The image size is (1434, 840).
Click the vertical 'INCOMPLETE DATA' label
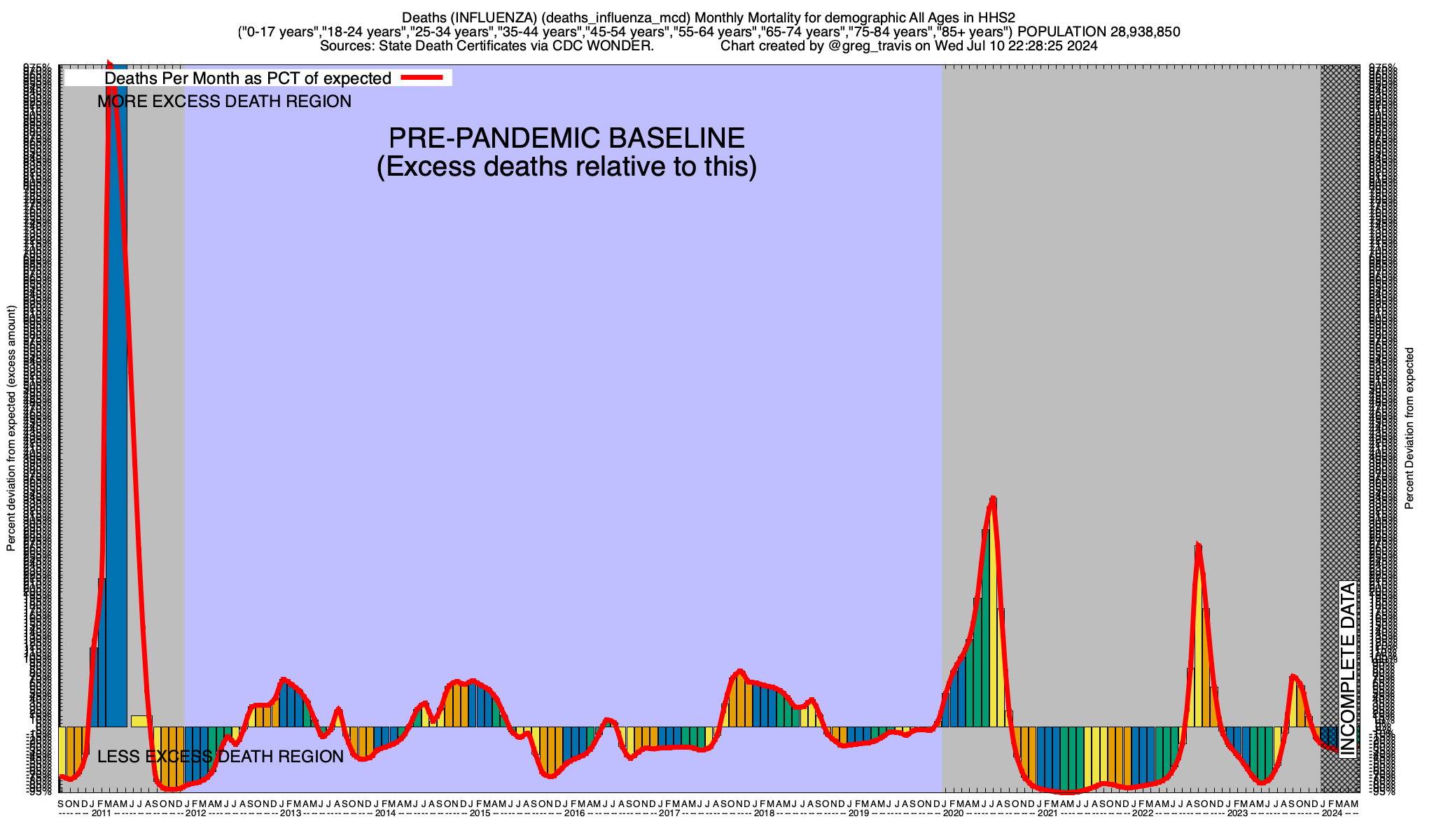pos(1347,668)
